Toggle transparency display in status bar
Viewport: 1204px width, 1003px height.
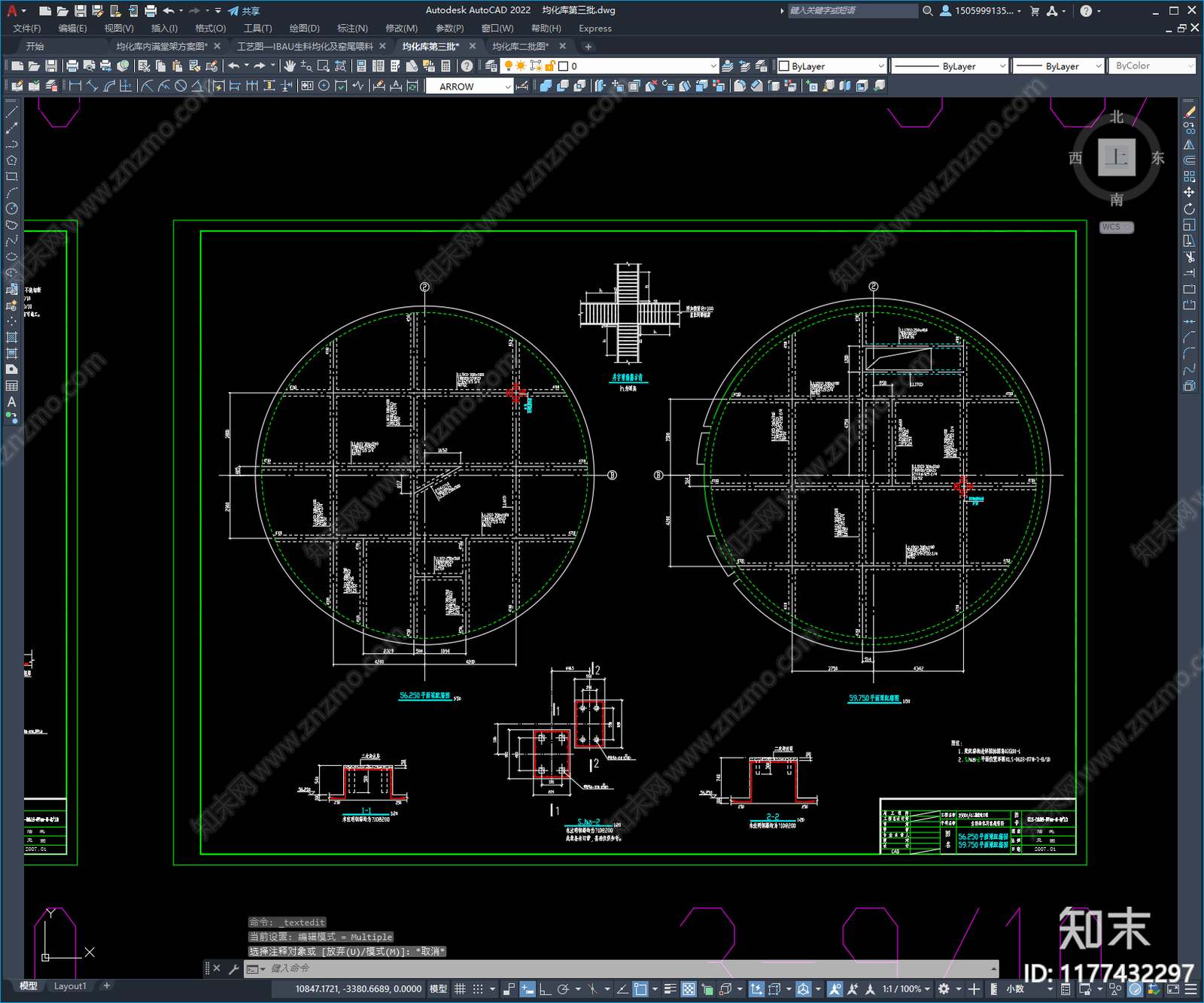pyautogui.click(x=688, y=989)
